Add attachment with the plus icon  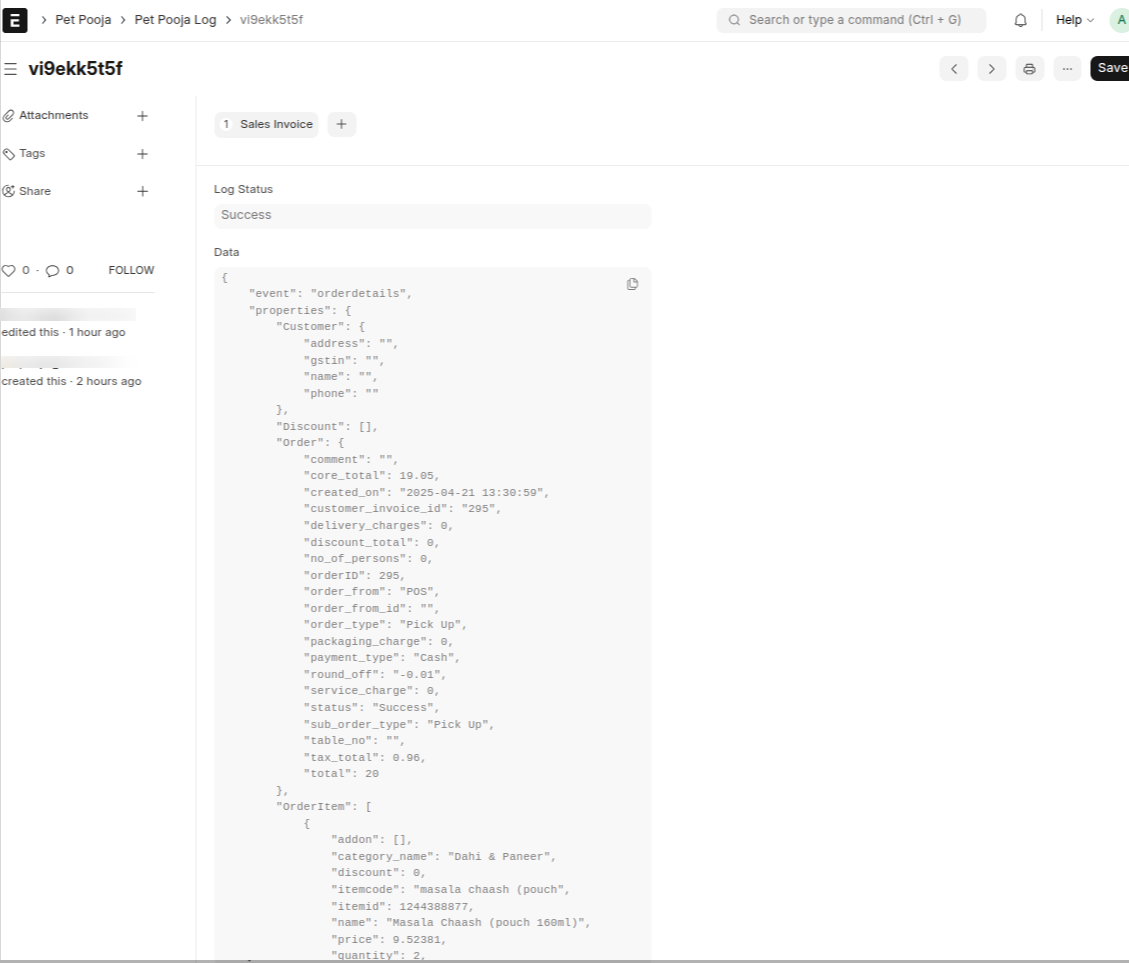click(x=143, y=116)
